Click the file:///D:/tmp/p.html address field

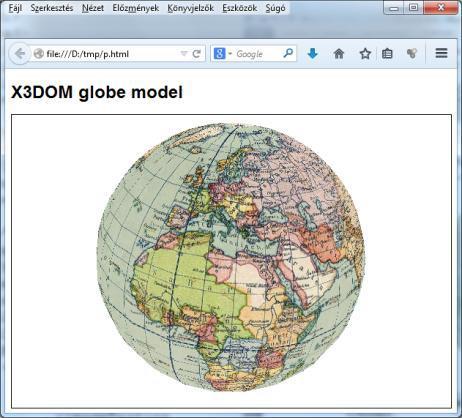point(112,54)
